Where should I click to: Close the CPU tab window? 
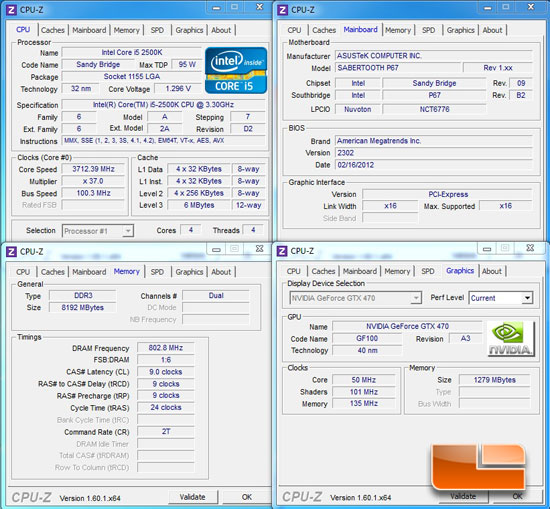click(260, 7)
